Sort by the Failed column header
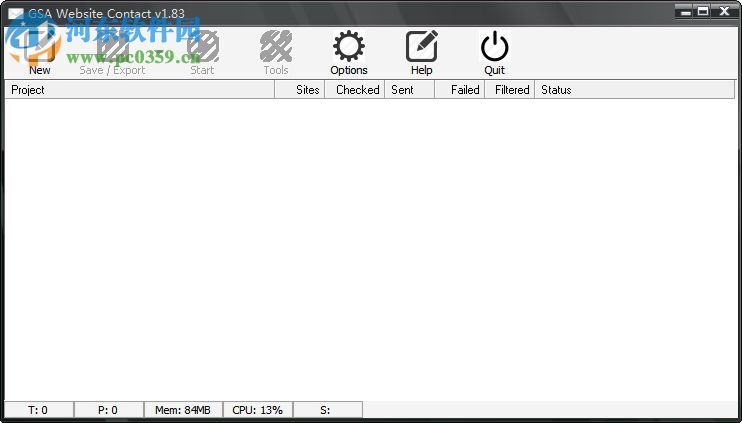742x423 pixels. click(459, 89)
